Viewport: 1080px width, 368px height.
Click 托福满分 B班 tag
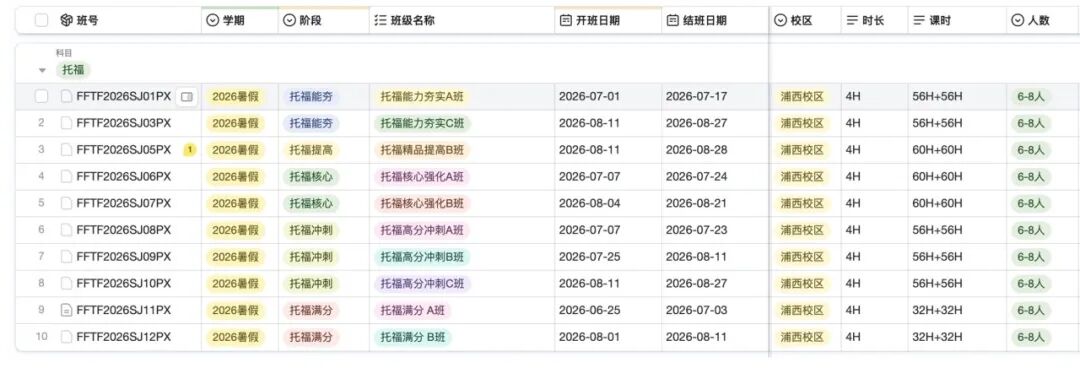tap(413, 337)
